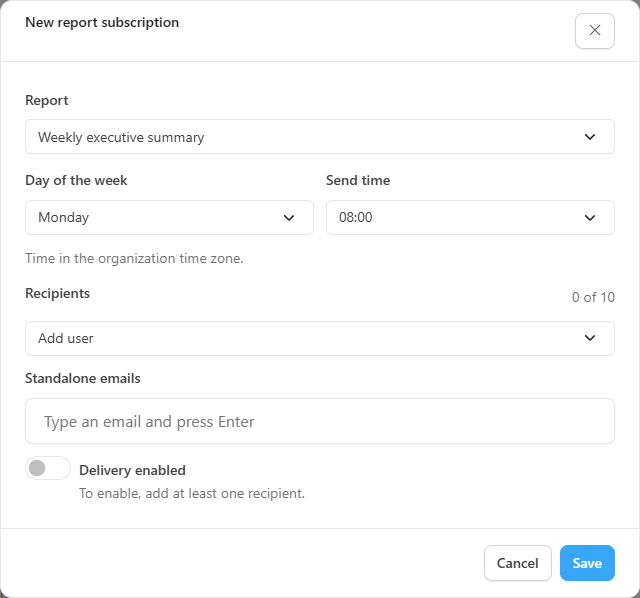The height and width of the screenshot is (598, 640).
Task: Click the Standalone emails input field
Action: 320,421
